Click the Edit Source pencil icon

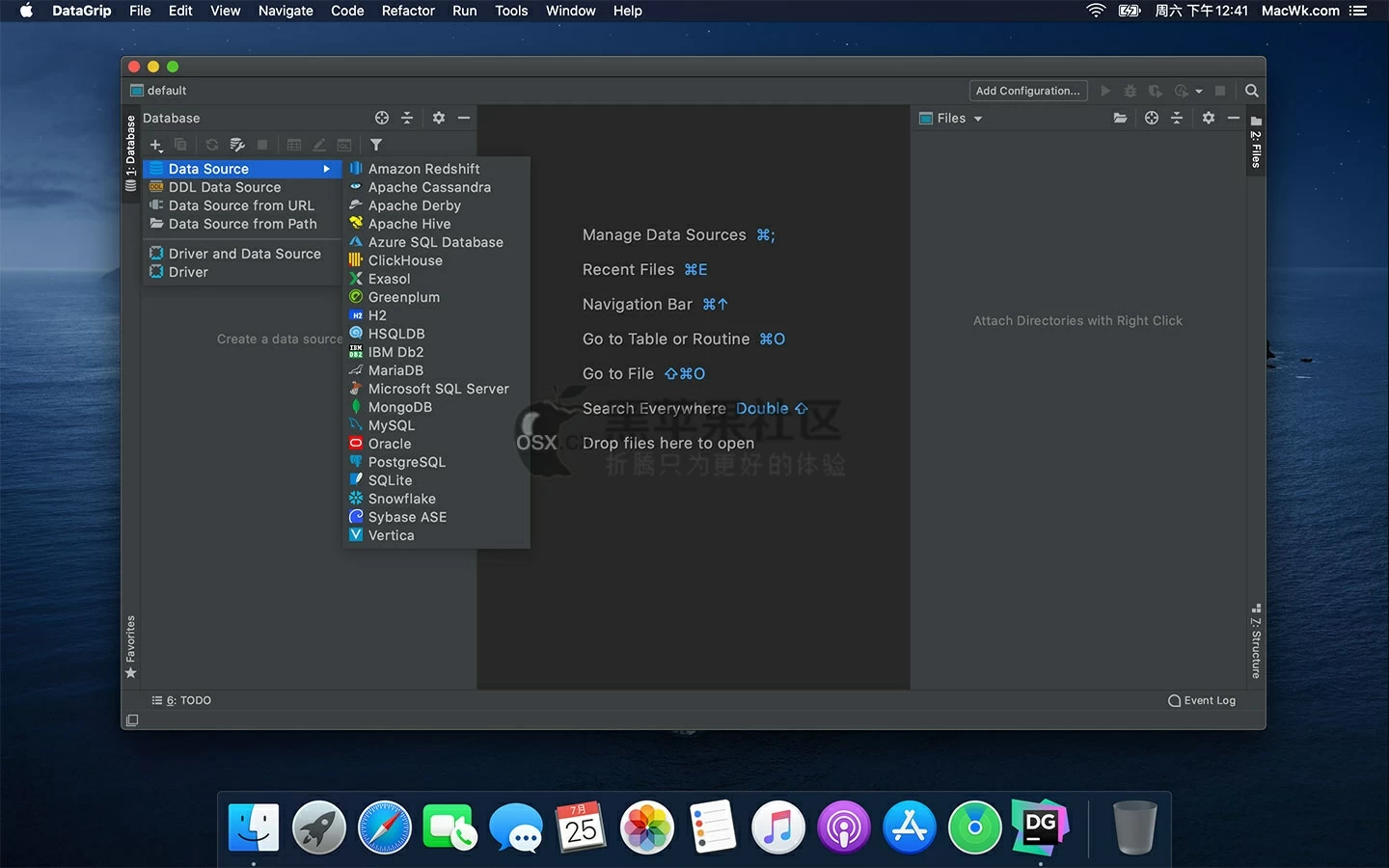[319, 145]
